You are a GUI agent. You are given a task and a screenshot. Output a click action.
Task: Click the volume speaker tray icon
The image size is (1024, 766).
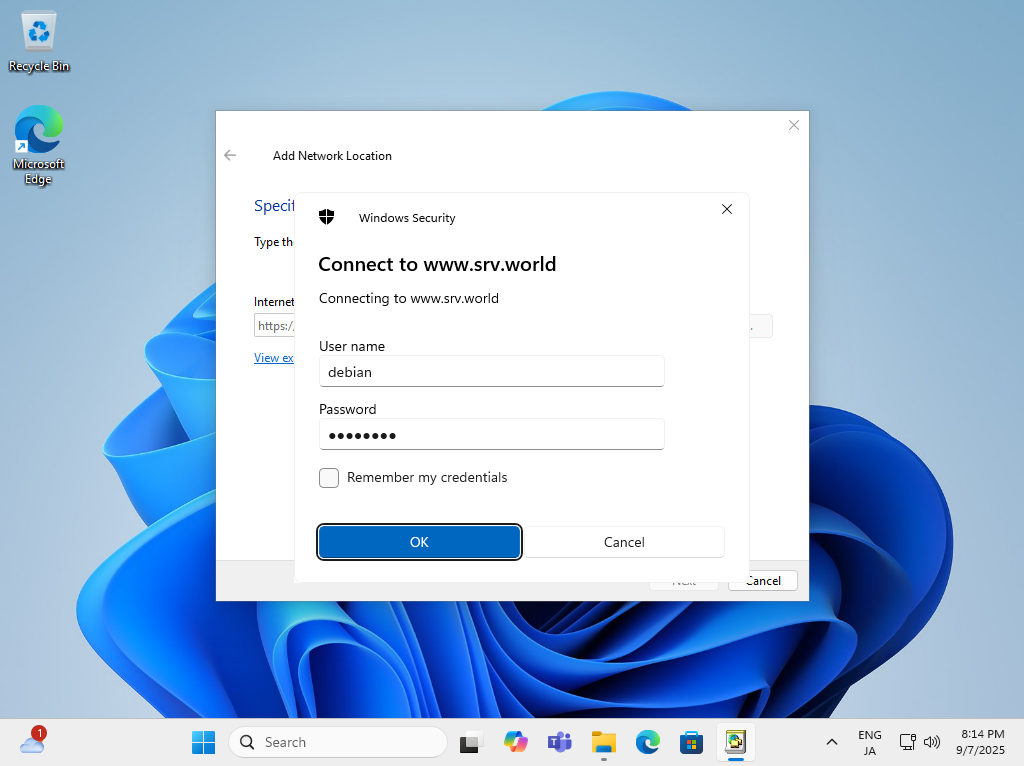click(x=932, y=742)
